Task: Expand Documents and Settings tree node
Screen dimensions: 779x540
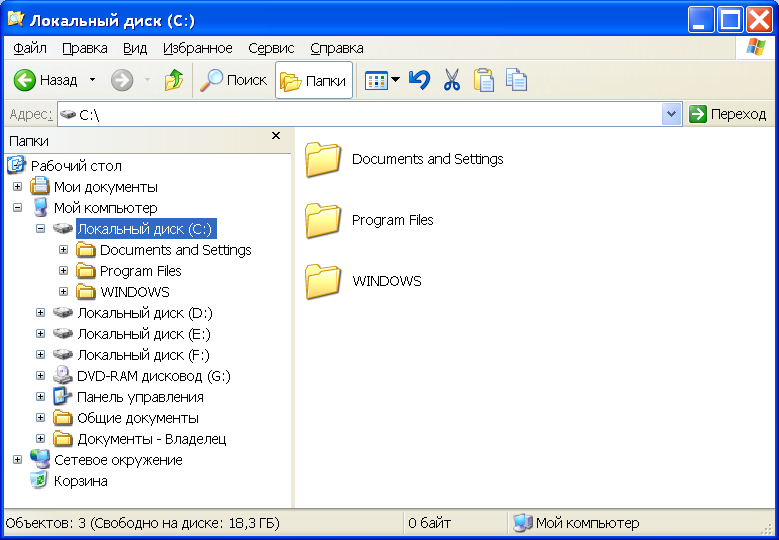Action: (x=64, y=249)
